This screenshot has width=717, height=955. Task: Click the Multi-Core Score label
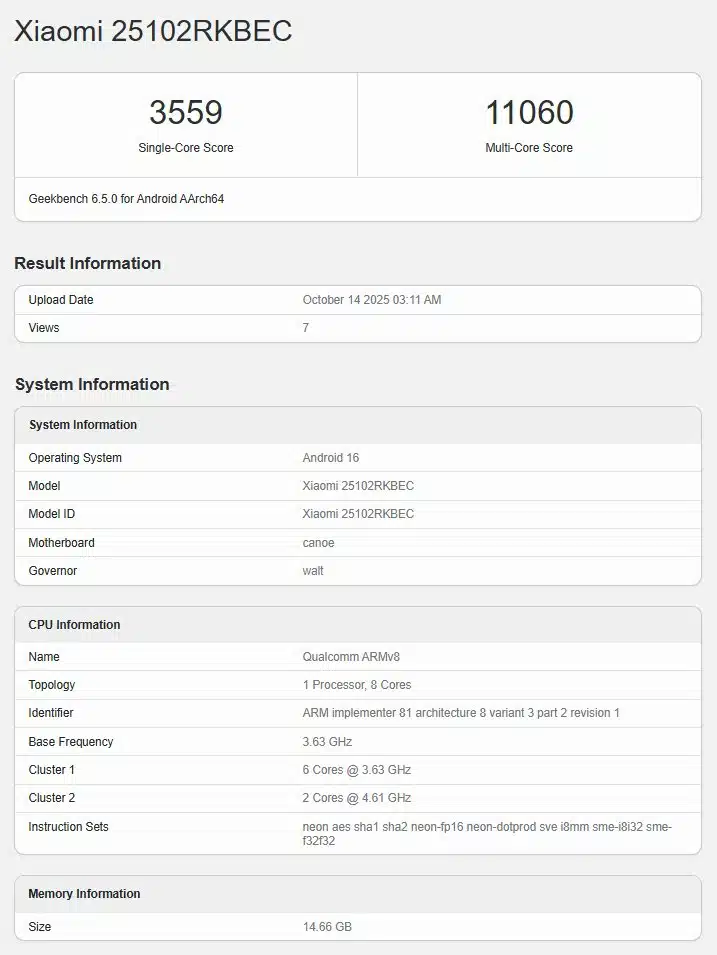(529, 148)
